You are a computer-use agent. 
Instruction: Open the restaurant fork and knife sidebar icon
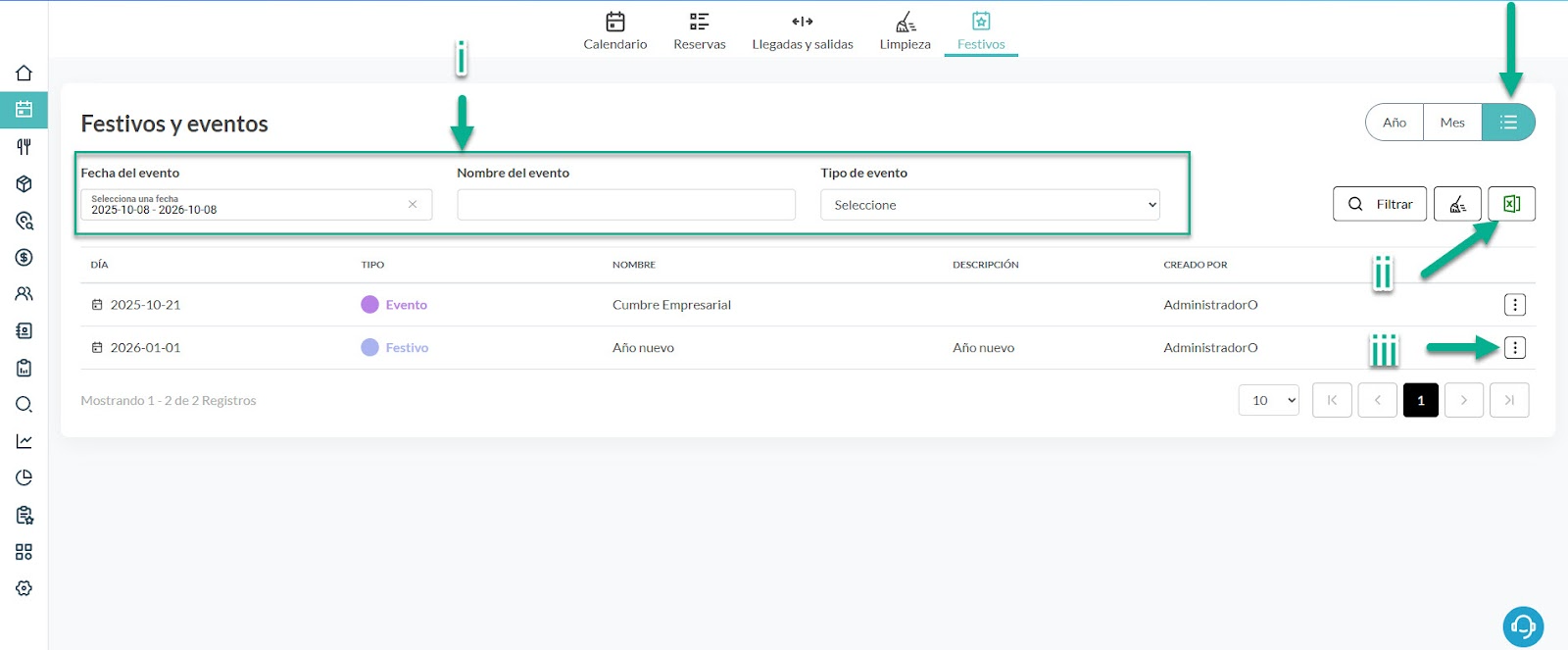point(24,147)
